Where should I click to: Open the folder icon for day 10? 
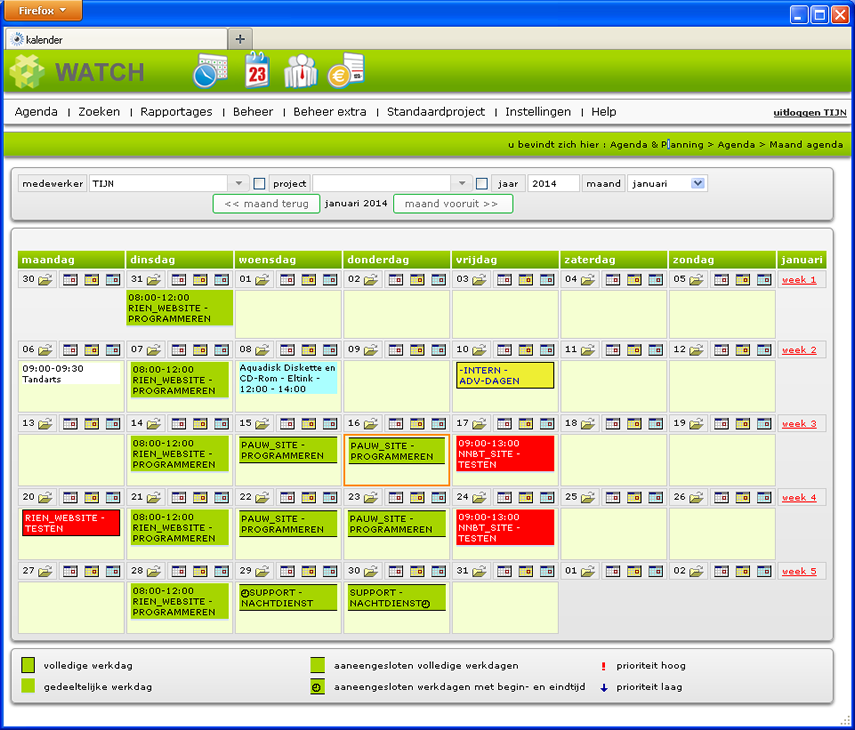click(479, 350)
